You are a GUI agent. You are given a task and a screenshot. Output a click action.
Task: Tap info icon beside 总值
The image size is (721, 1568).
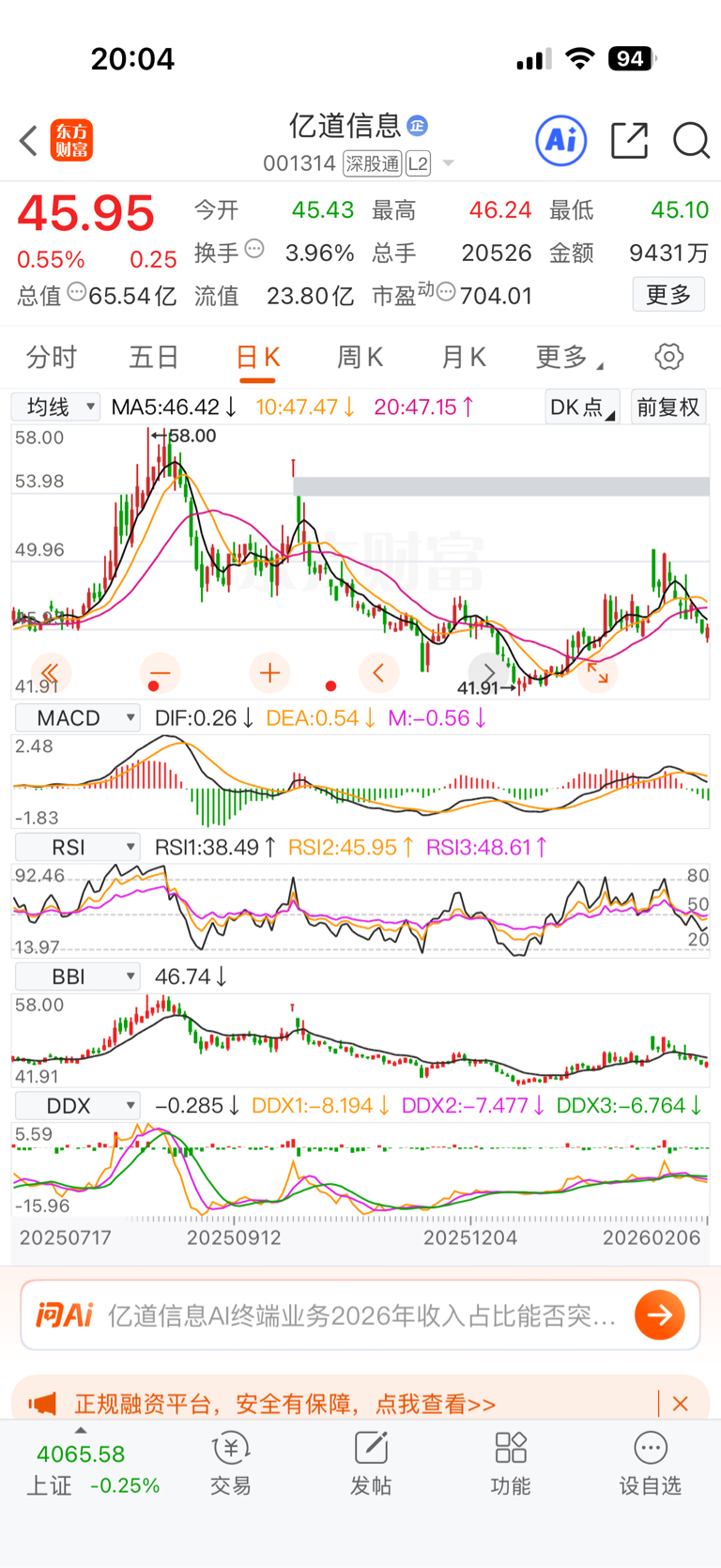coord(77,292)
